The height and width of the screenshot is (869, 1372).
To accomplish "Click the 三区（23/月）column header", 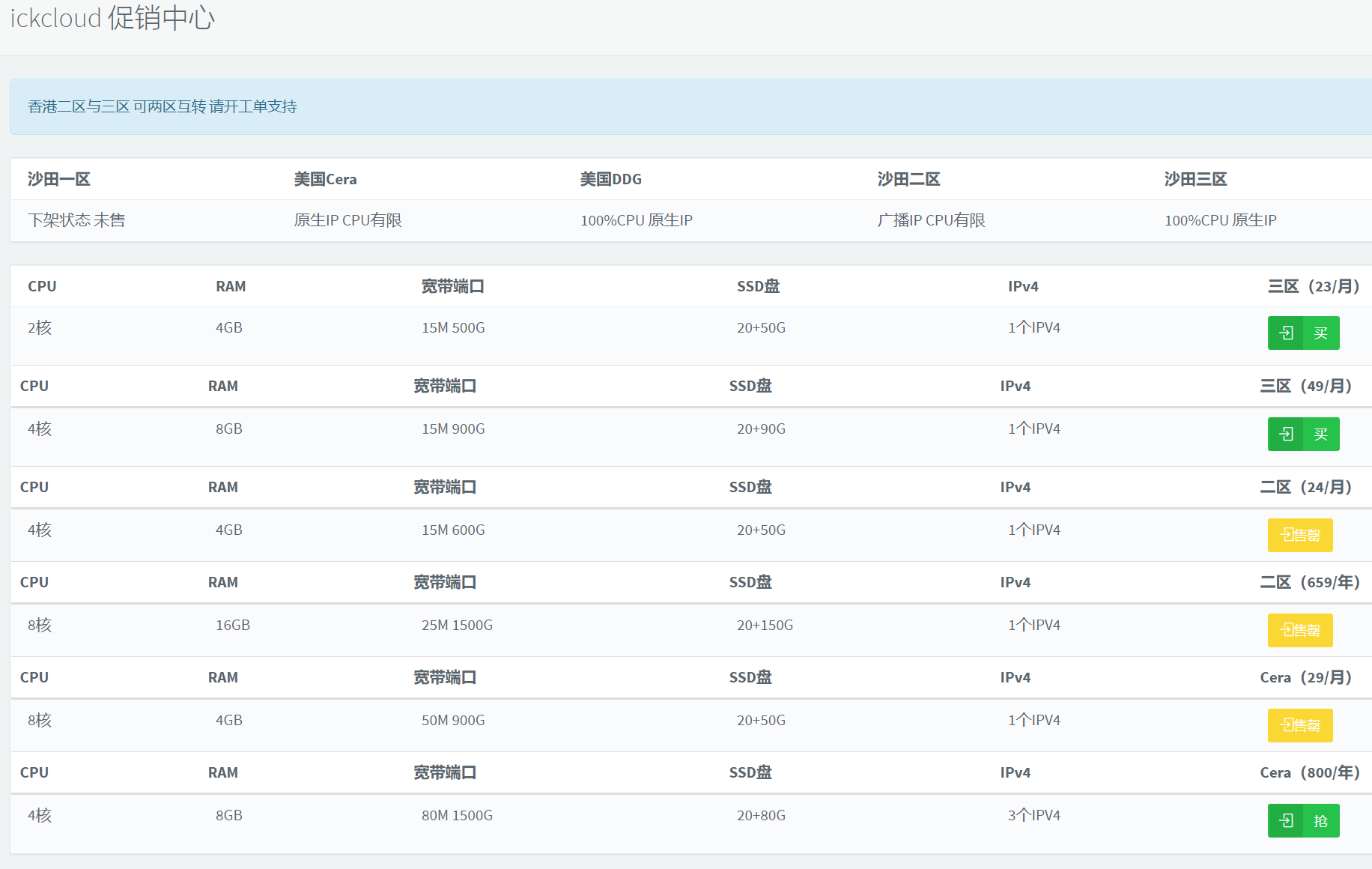I will click(x=1313, y=286).
